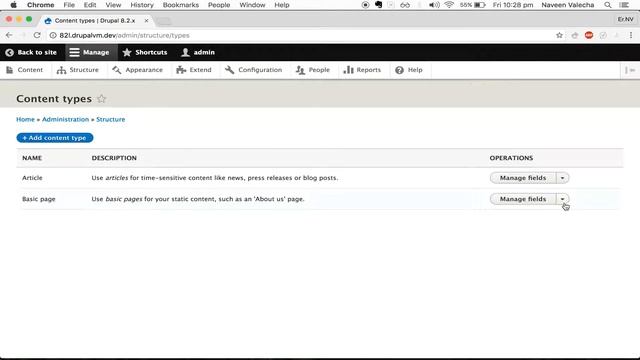This screenshot has height=360, width=640.
Task: Click the OPERATIONS column header
Action: click(511, 158)
